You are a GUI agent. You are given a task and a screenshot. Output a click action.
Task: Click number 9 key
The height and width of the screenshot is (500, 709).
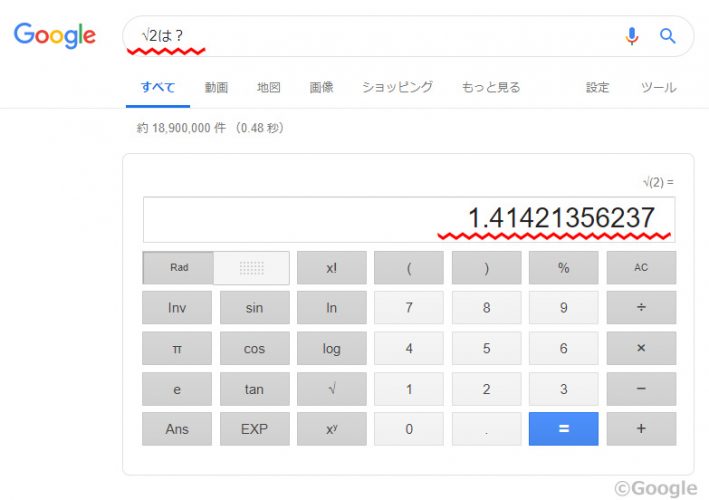pos(563,308)
